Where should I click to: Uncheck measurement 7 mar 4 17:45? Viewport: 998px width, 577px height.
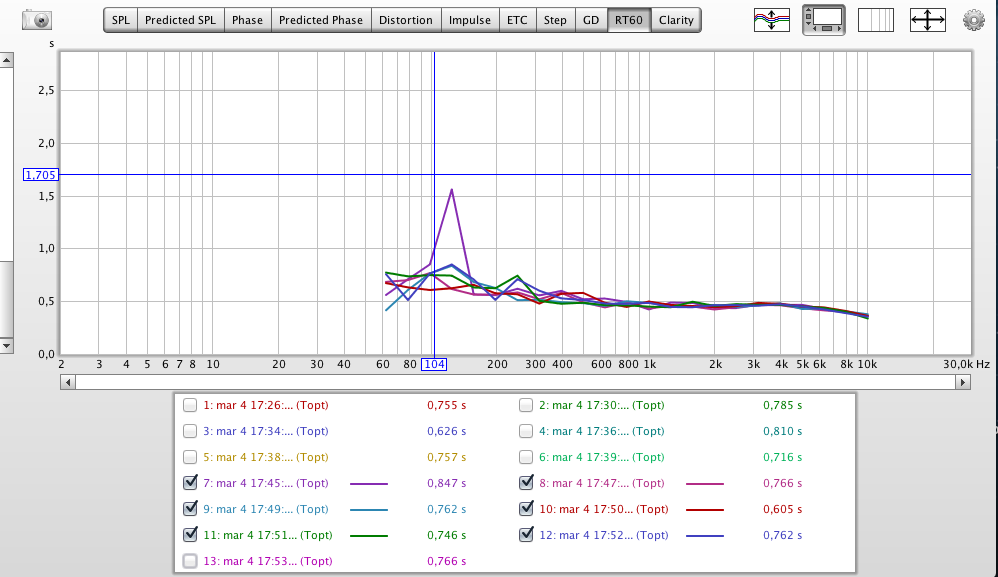tap(190, 483)
